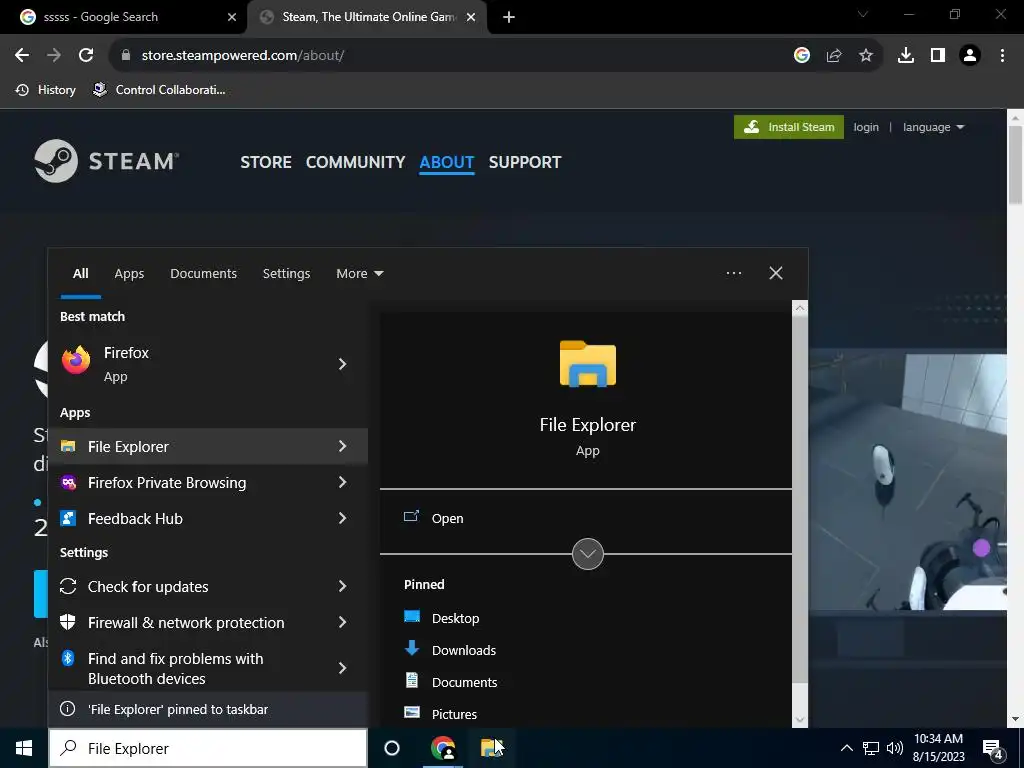This screenshot has width=1024, height=768.
Task: Switch to Settings search filter
Action: pos(286,274)
